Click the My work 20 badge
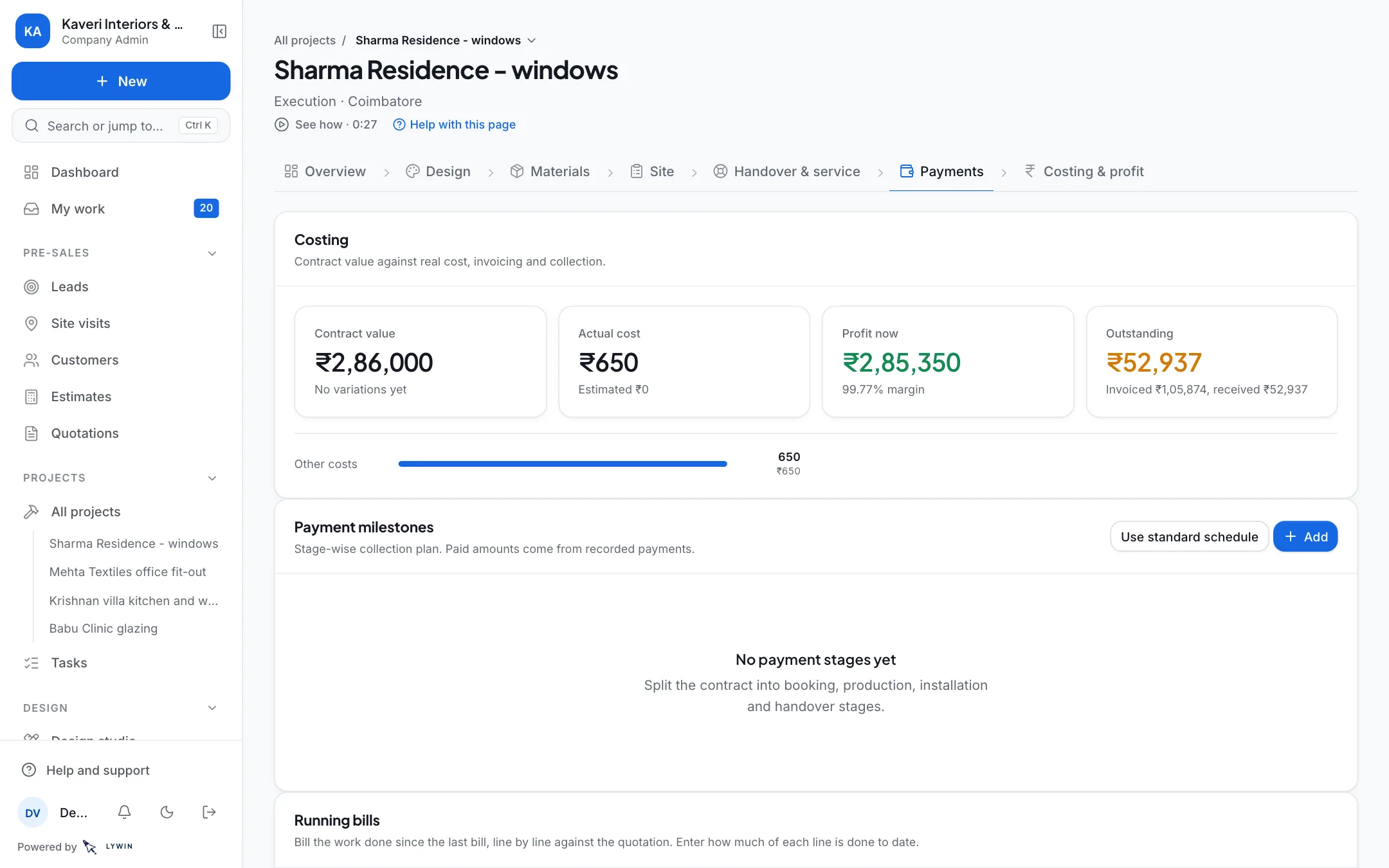Screen dimensions: 1389x868 [206, 208]
